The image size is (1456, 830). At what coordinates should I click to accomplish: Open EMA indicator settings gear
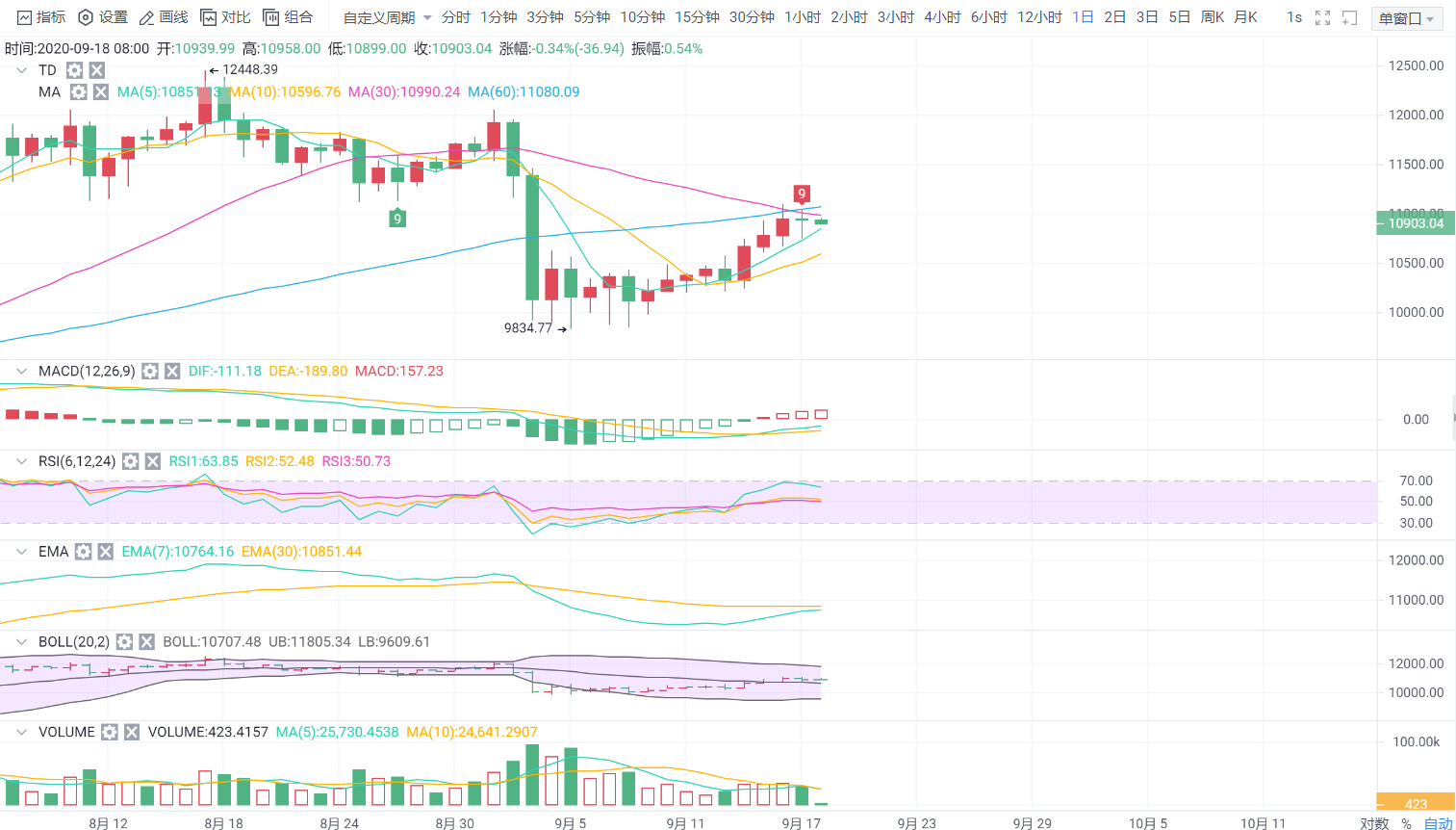83,552
